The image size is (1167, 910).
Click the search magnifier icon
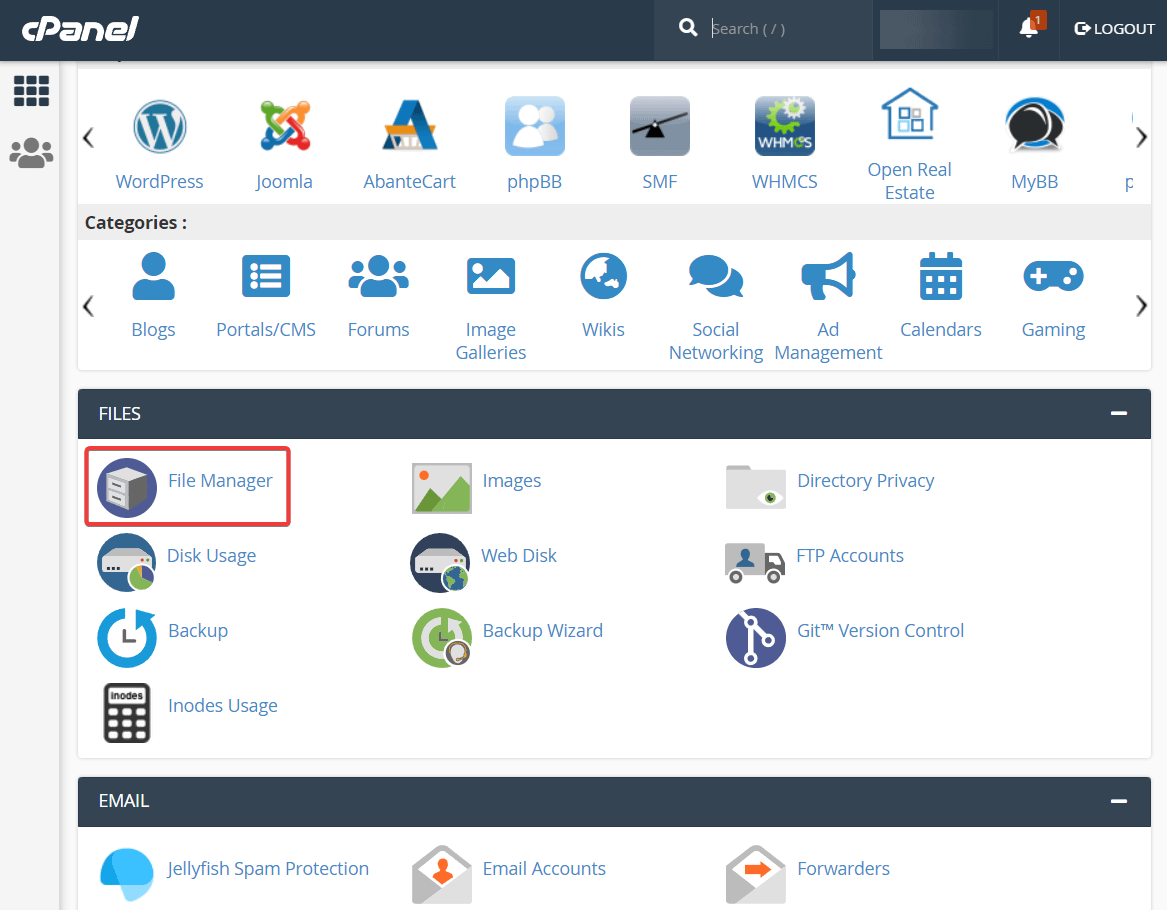coord(688,28)
